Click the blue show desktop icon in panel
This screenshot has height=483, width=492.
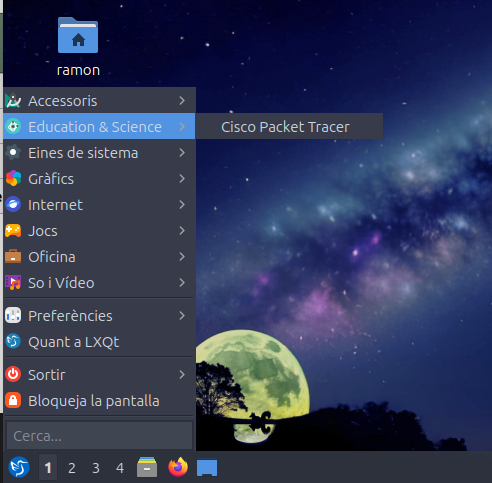[x=207, y=468]
